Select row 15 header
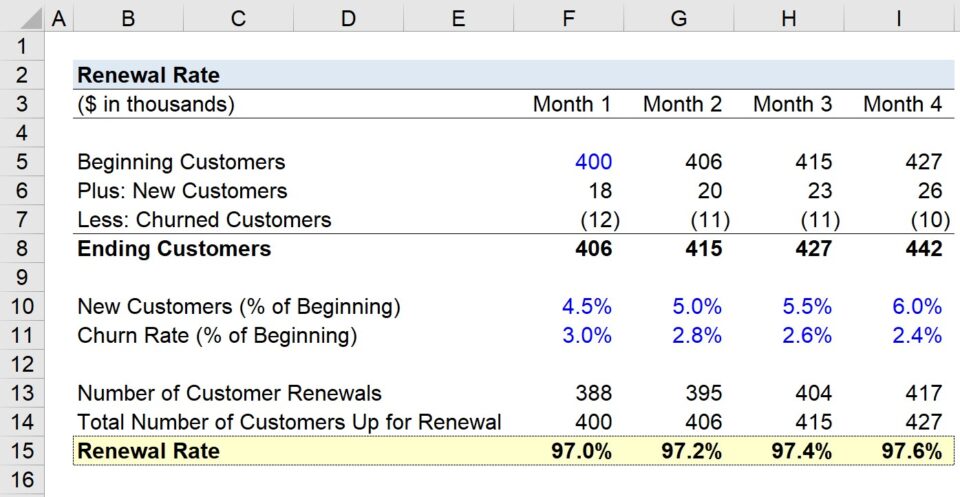The width and height of the screenshot is (960, 497). click(x=23, y=451)
